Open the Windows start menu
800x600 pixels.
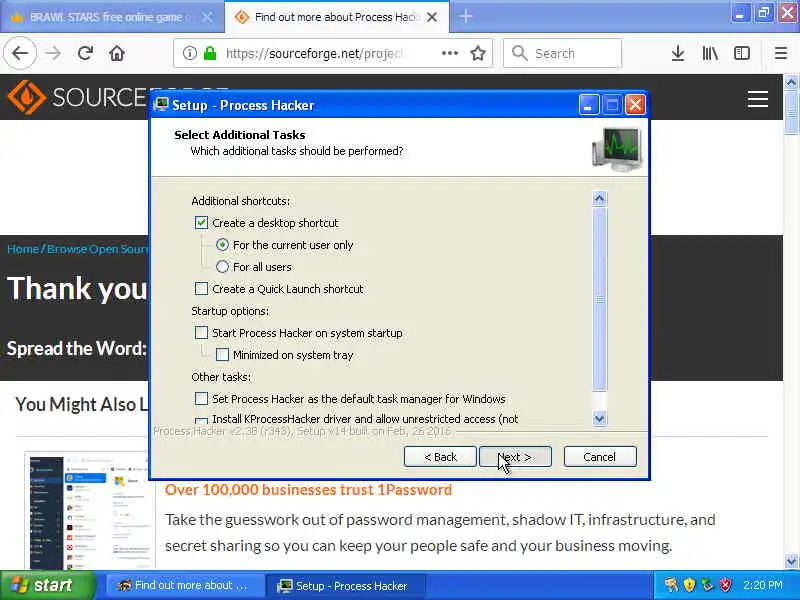point(47,585)
